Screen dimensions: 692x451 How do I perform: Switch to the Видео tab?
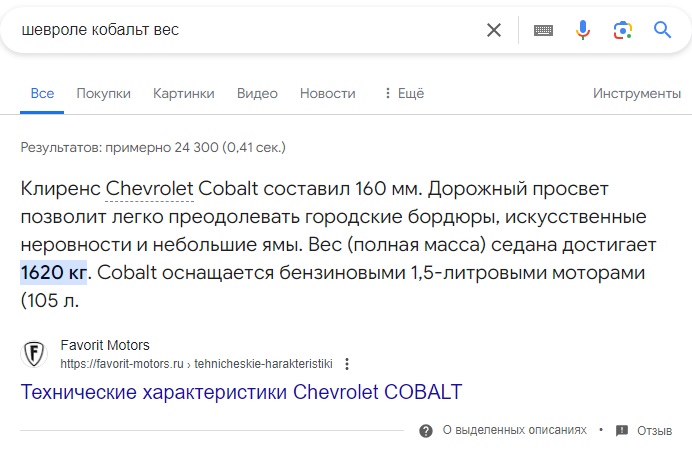coord(257,94)
